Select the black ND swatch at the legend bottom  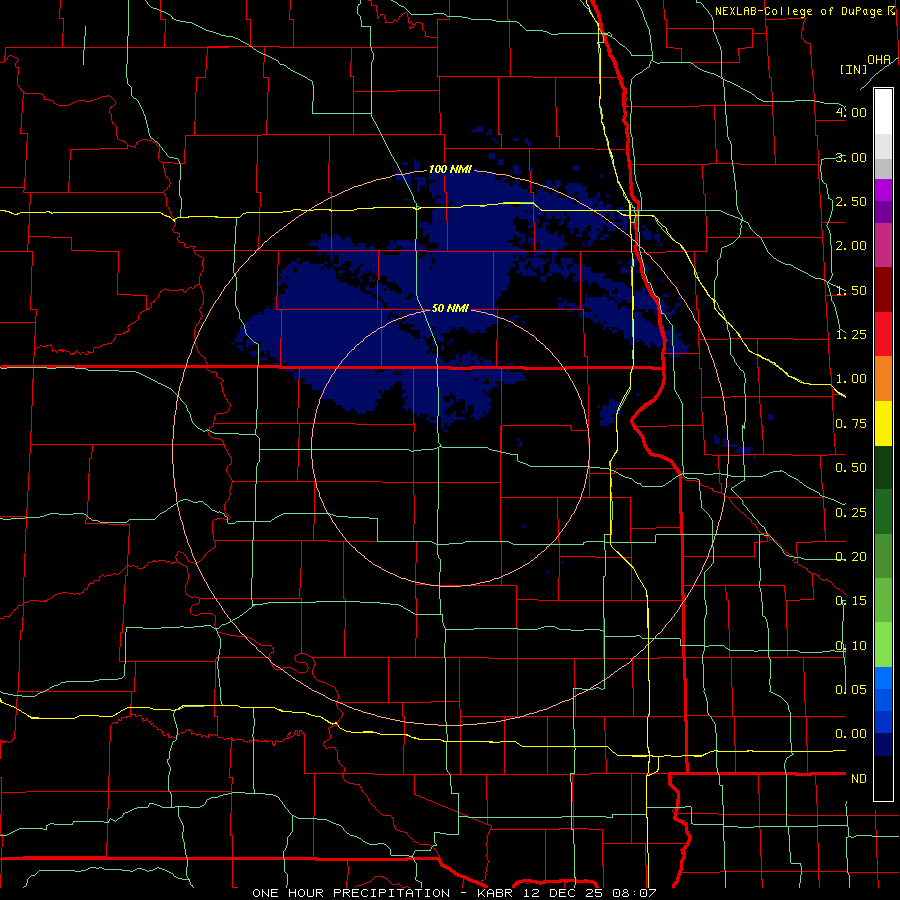883,778
